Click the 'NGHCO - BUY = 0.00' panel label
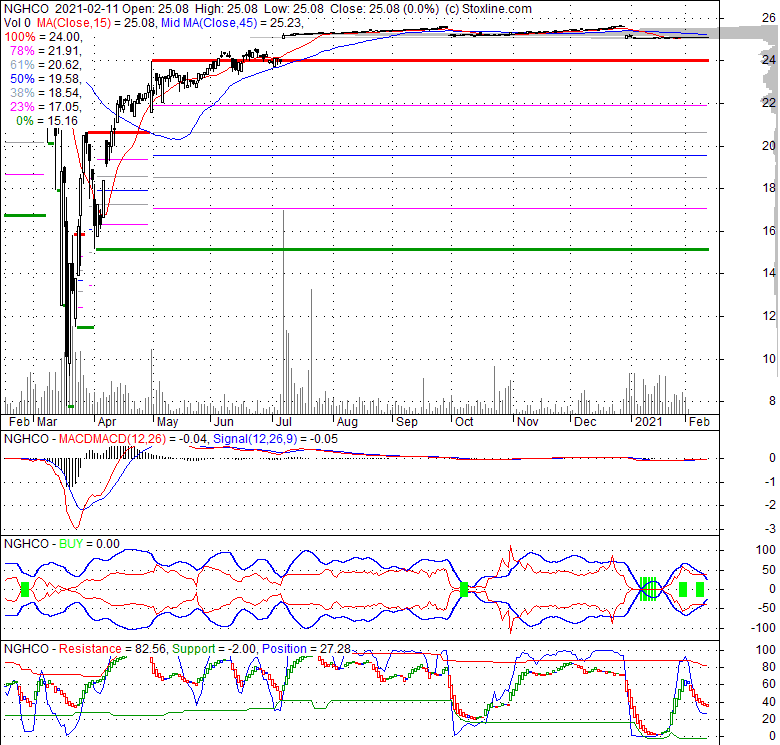 pyautogui.click(x=62, y=544)
